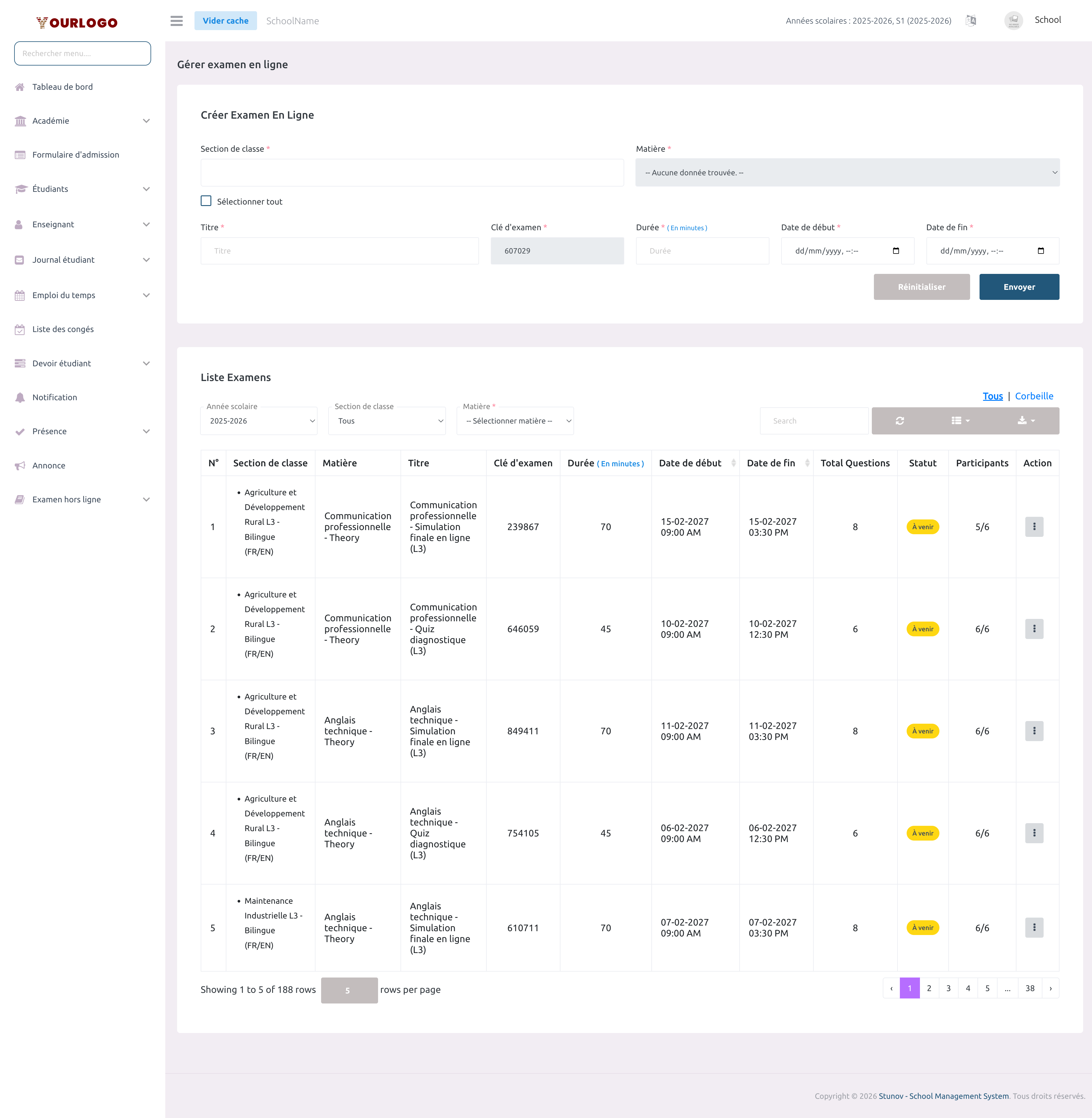The height and width of the screenshot is (1118, 1092).
Task: Check the Sélectionner tout checkbox
Action: coord(206,201)
